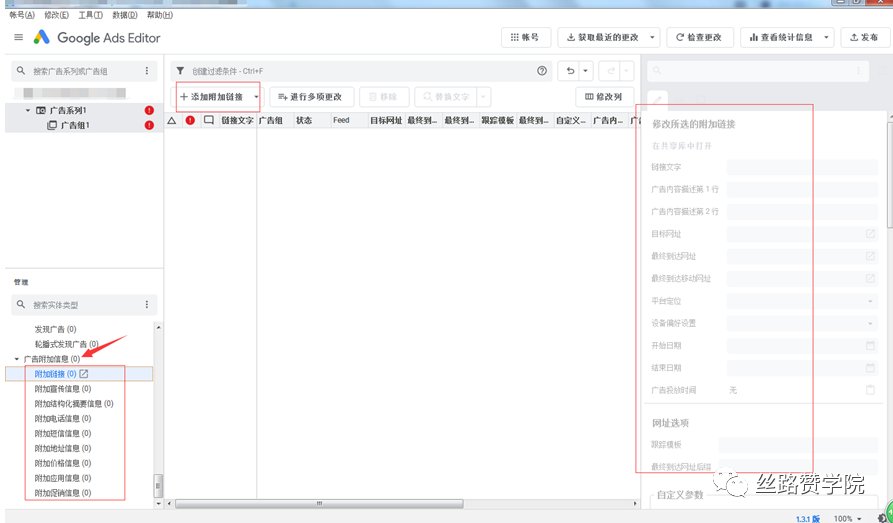Screen dimensions: 893x523
Task: Open the 帐号(A) menu
Action: click(22, 15)
